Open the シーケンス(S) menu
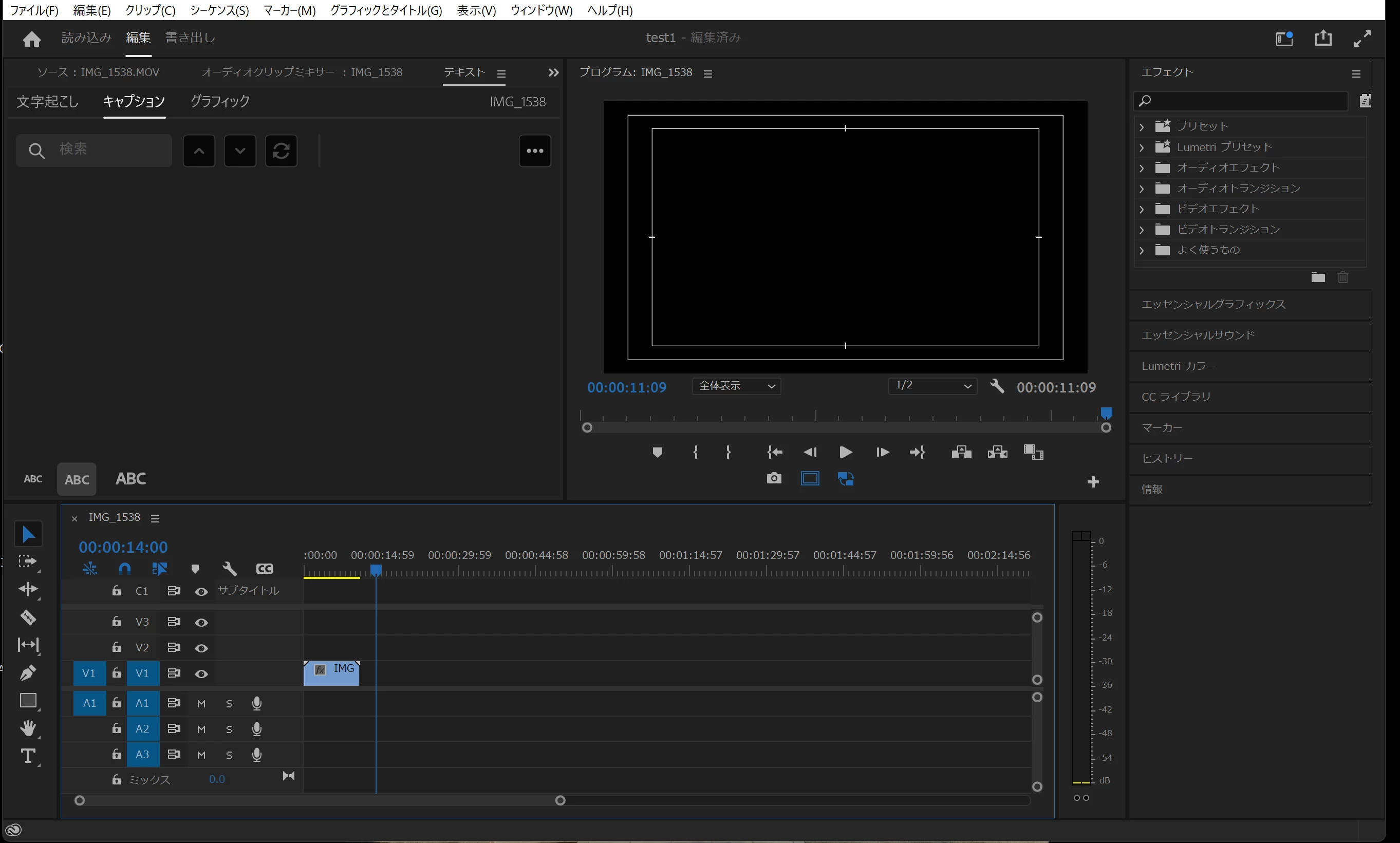This screenshot has height=843, width=1400. [x=219, y=10]
